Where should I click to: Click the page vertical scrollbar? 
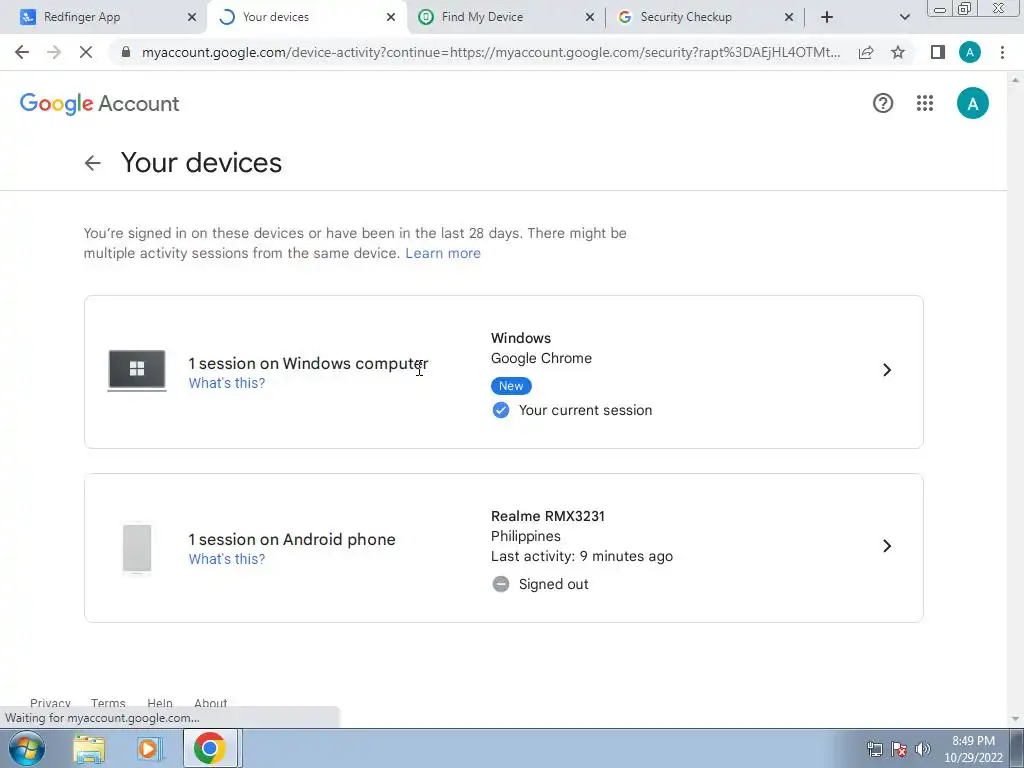click(1016, 398)
